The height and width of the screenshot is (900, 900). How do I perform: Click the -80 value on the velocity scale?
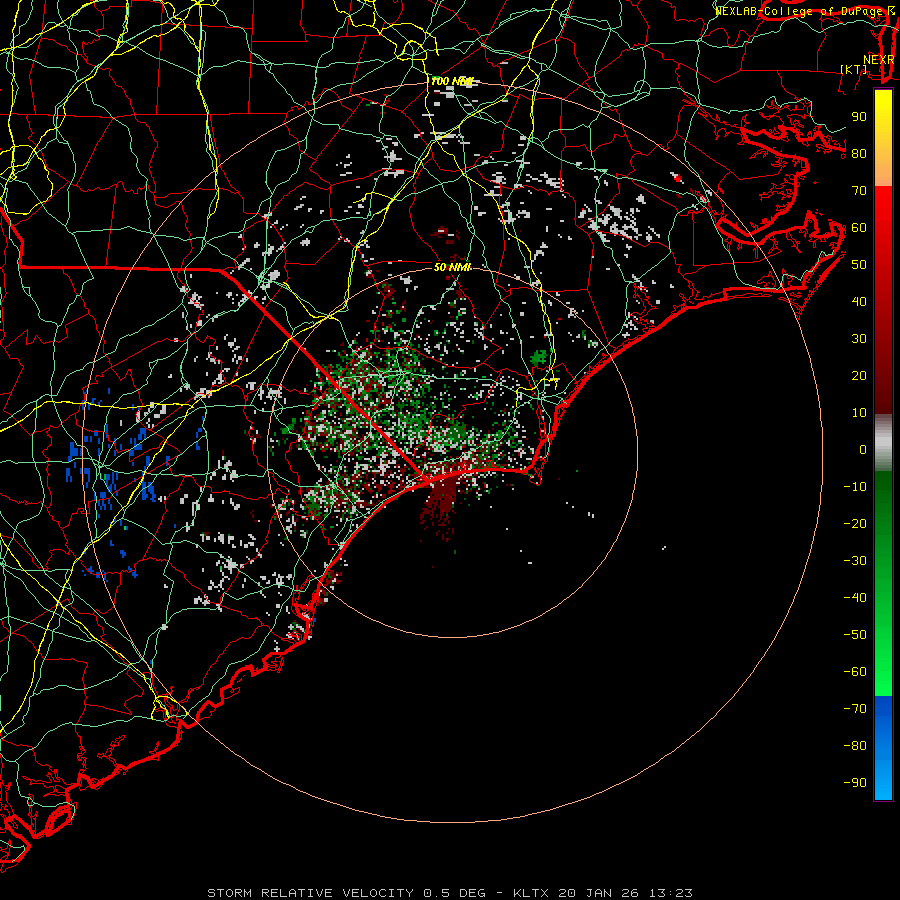[855, 746]
